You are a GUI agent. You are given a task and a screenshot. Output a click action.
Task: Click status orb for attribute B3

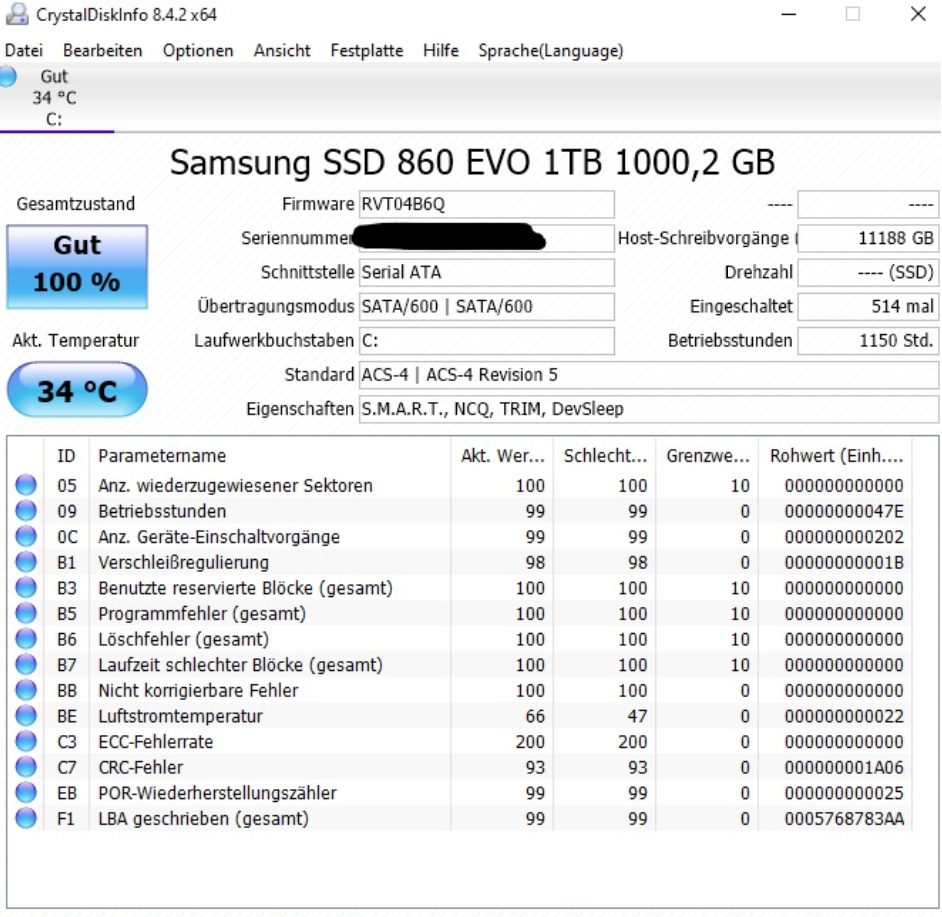tap(26, 588)
